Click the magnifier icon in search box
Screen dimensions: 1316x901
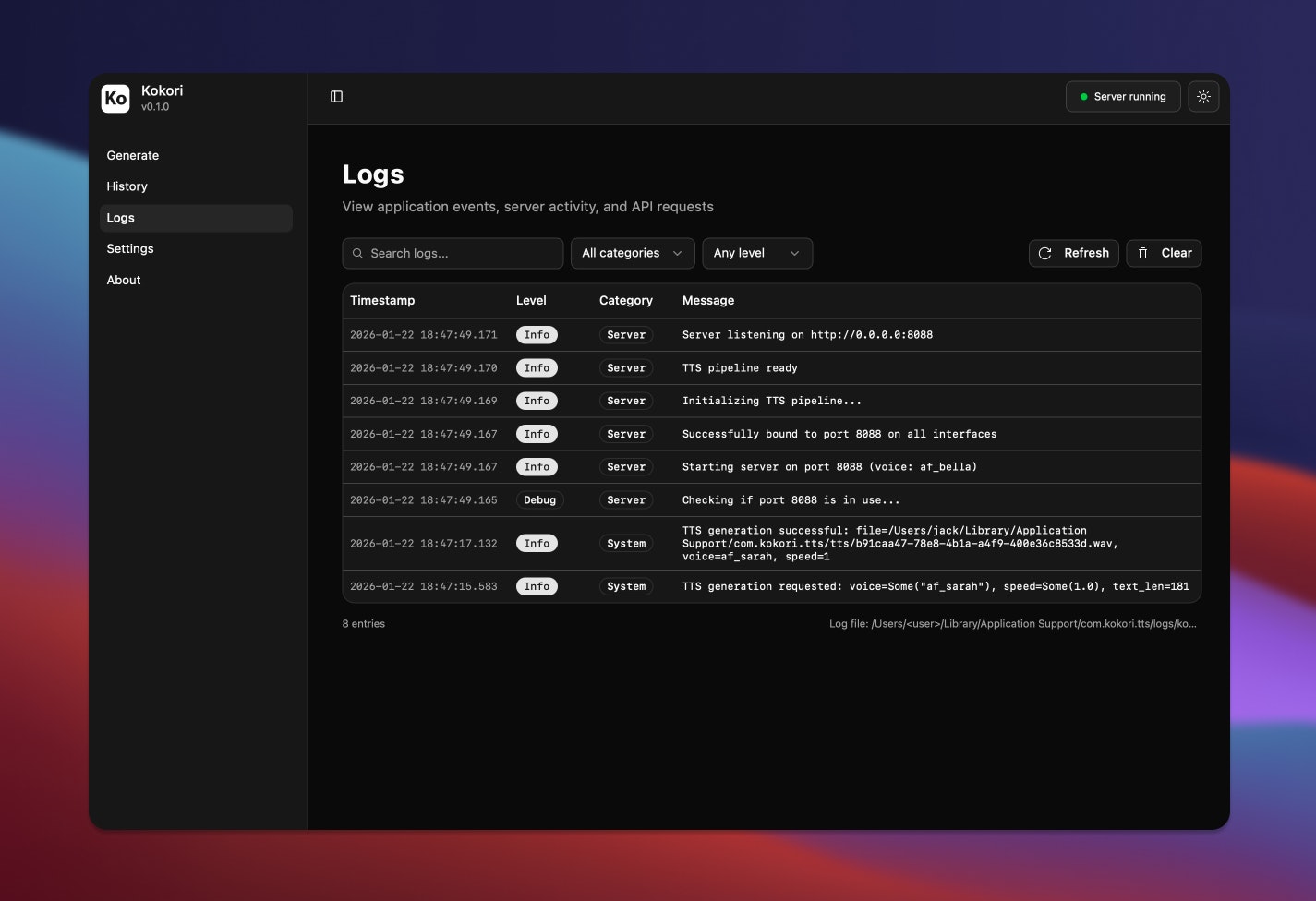pyautogui.click(x=357, y=253)
